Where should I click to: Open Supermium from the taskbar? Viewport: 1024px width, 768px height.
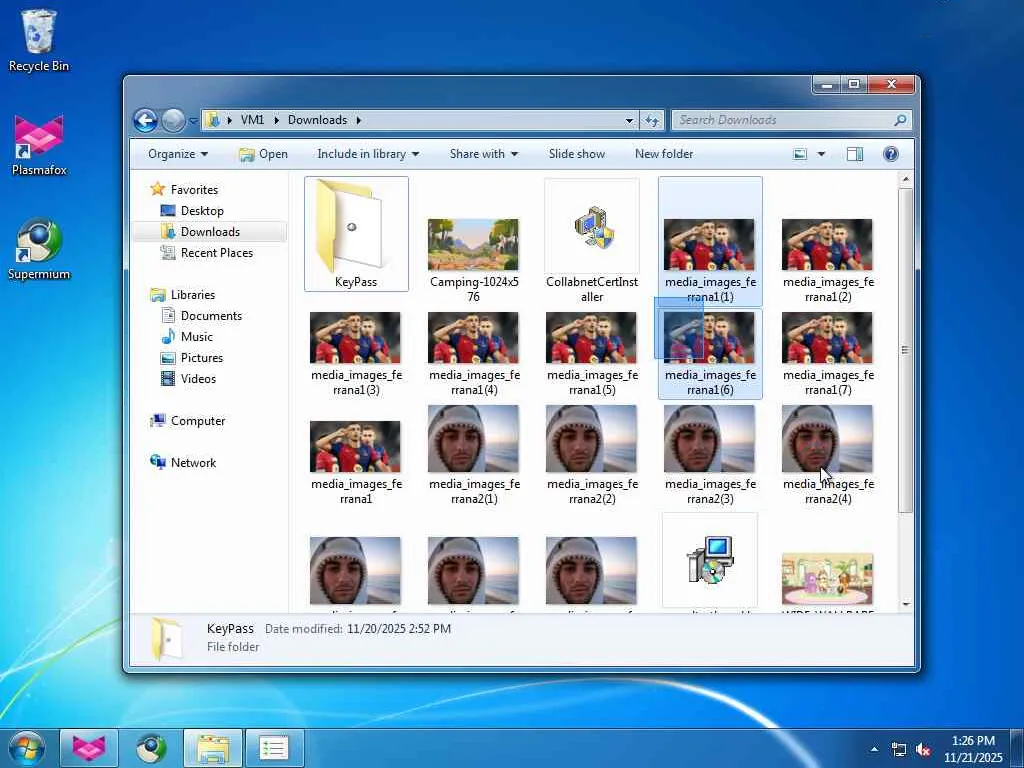click(151, 748)
